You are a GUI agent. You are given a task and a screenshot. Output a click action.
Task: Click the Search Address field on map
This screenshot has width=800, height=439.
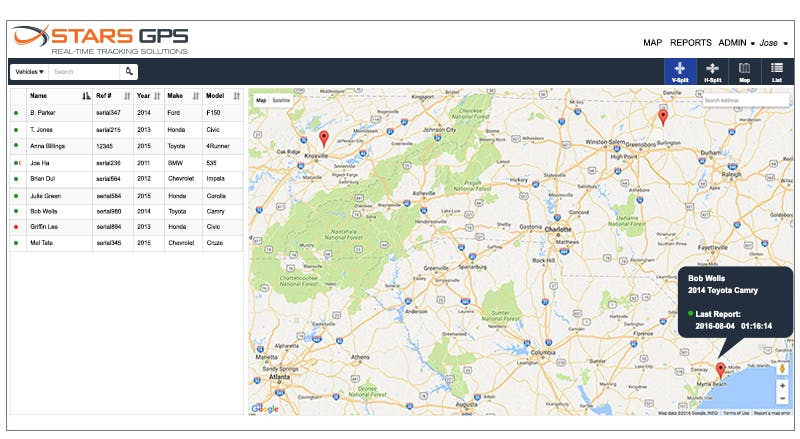coord(744,101)
